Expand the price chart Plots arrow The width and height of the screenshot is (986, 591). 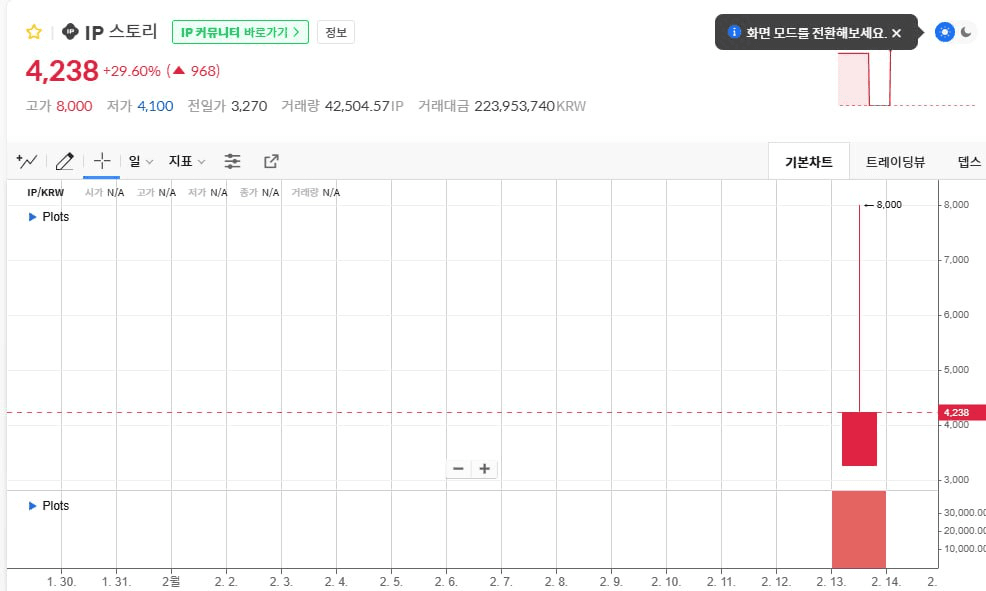click(33, 217)
